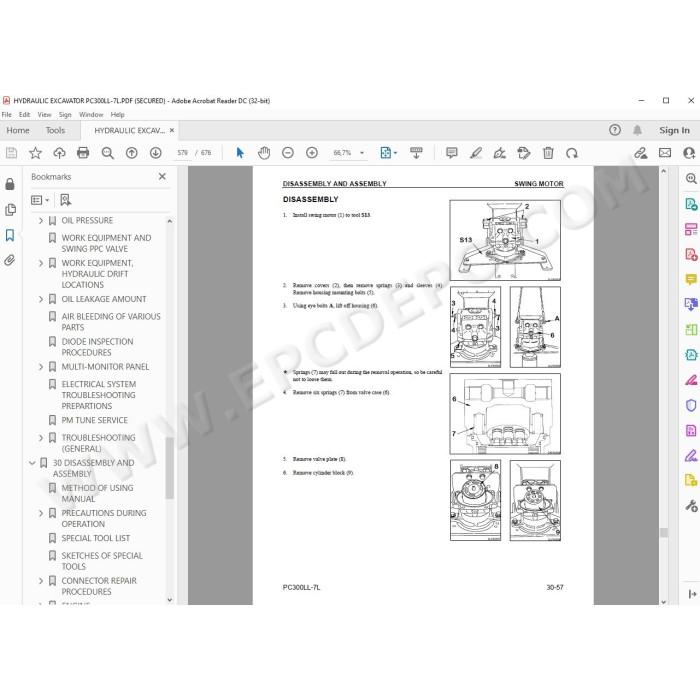This screenshot has width=700, height=700.
Task: Open the Attachments paperclip panel
Action: [10, 260]
